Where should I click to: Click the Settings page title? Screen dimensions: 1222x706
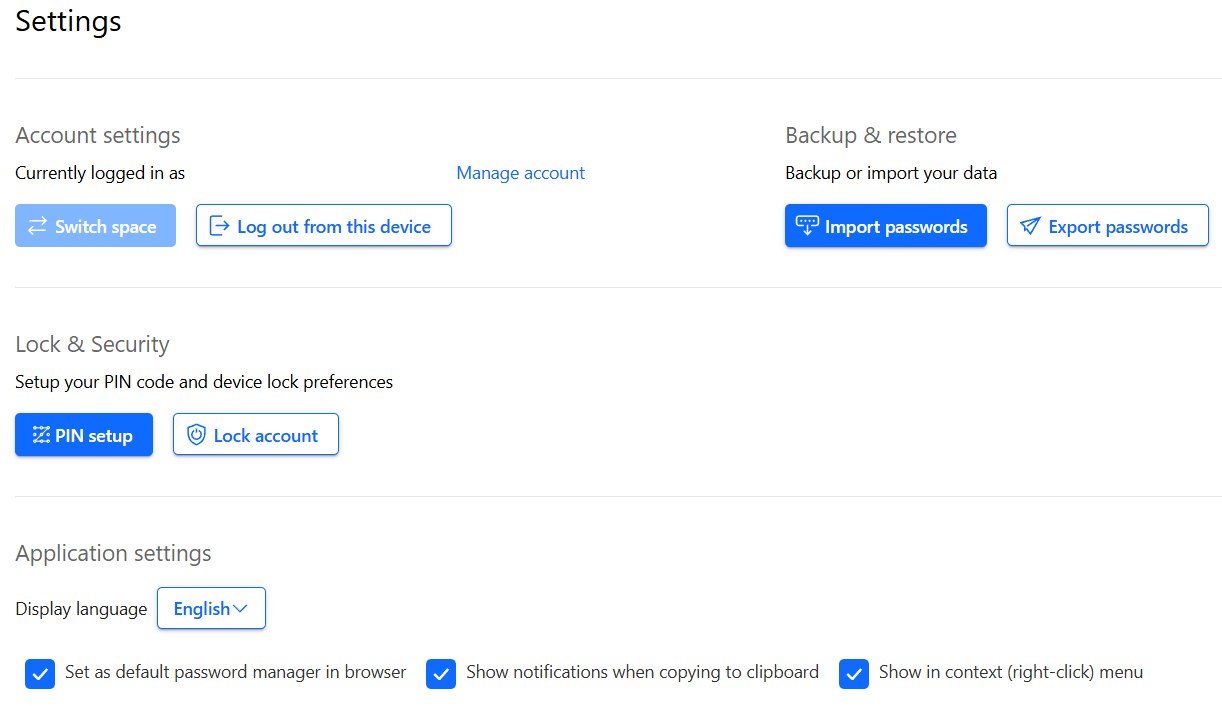(x=68, y=21)
